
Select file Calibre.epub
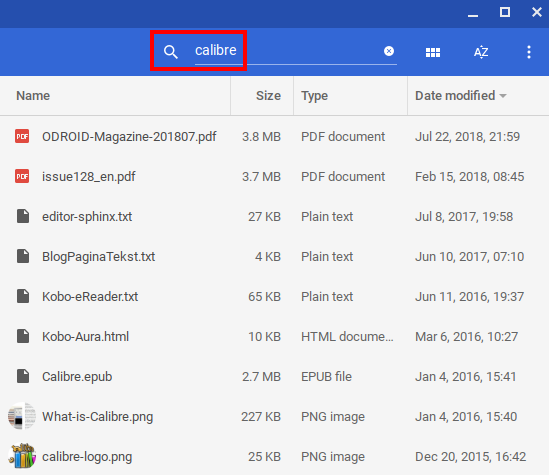(77, 377)
